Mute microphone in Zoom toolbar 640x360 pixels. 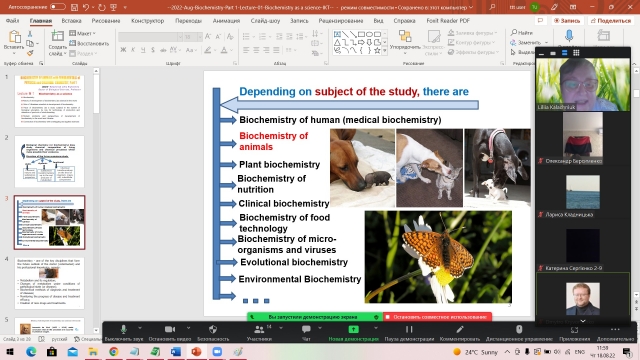coord(124,333)
